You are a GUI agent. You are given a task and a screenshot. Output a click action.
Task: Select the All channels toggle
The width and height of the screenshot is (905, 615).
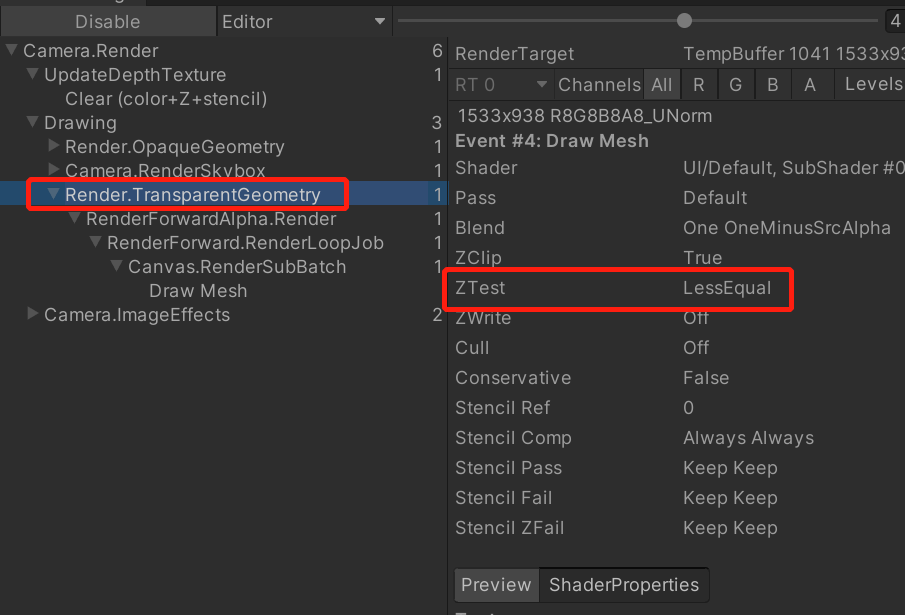(661, 85)
